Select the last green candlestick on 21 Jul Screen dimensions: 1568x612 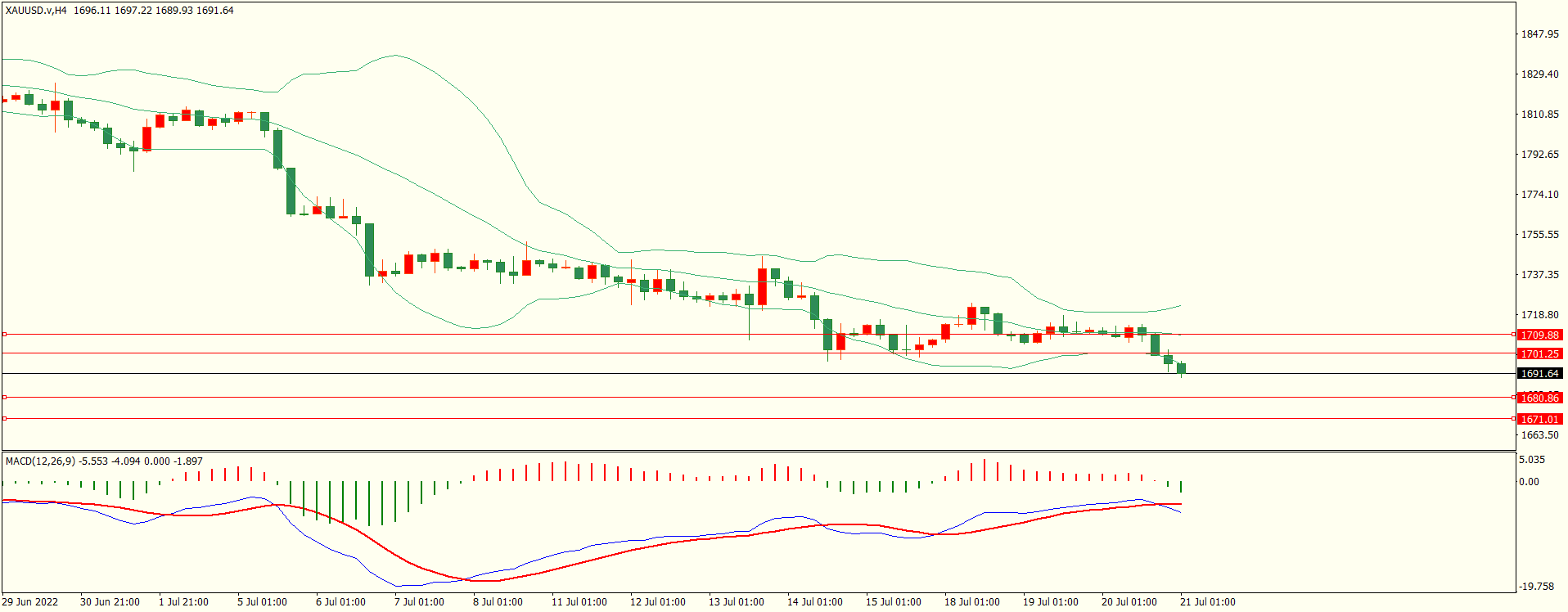[x=1181, y=369]
